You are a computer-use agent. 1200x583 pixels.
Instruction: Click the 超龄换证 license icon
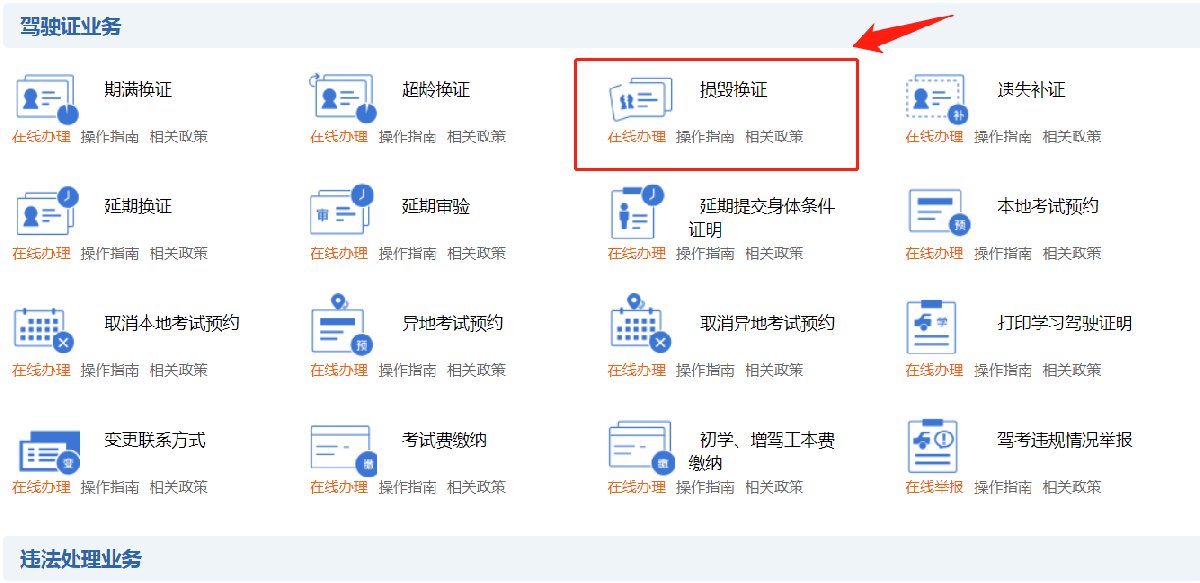click(344, 97)
